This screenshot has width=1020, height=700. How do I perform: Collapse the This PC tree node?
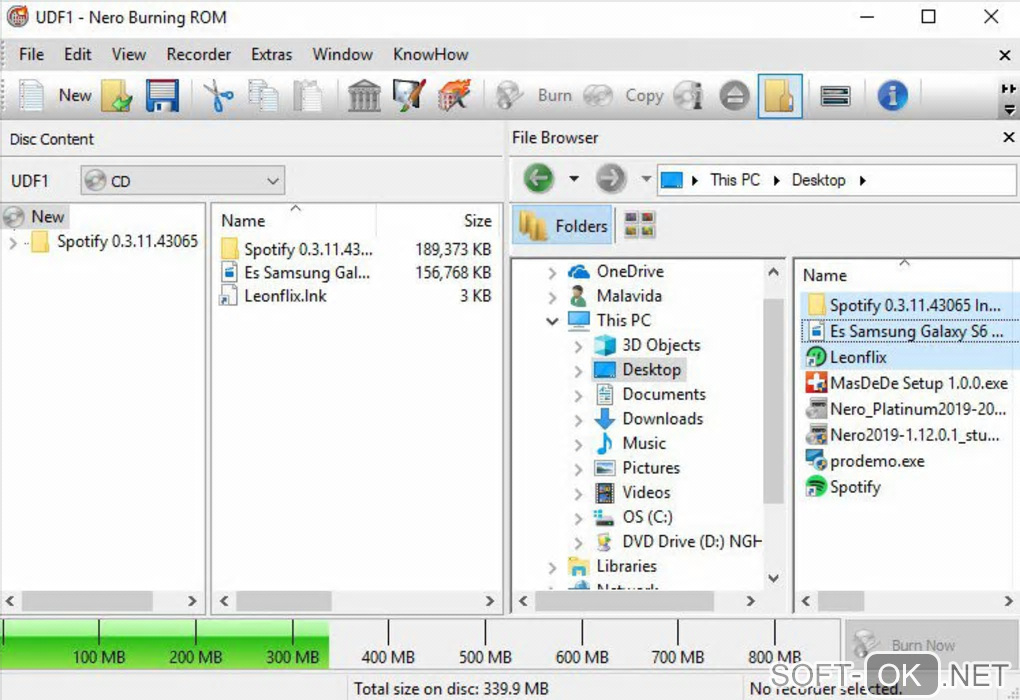point(552,321)
